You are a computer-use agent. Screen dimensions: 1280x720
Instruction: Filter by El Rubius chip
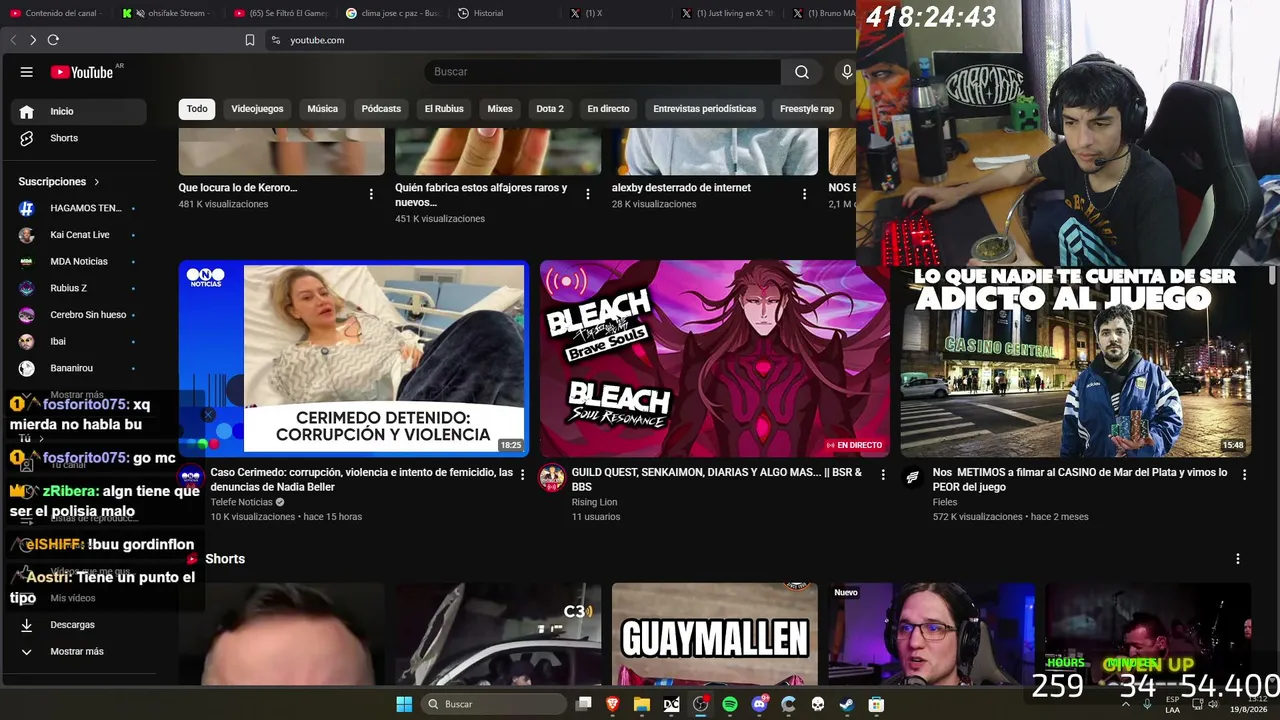[x=444, y=109]
